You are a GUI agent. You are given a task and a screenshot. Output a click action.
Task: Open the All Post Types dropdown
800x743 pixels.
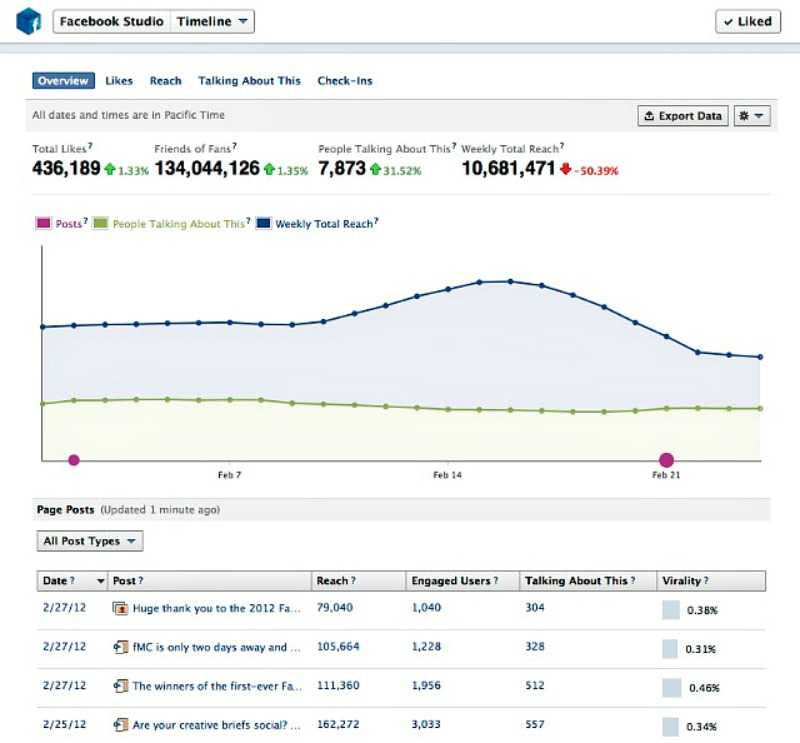point(88,540)
